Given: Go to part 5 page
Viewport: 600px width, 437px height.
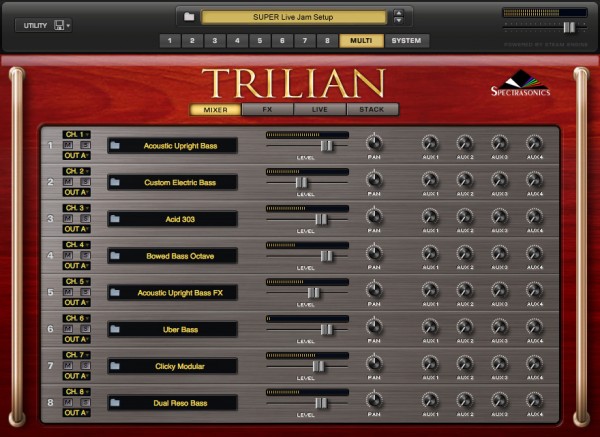Looking at the screenshot, I should tap(259, 41).
